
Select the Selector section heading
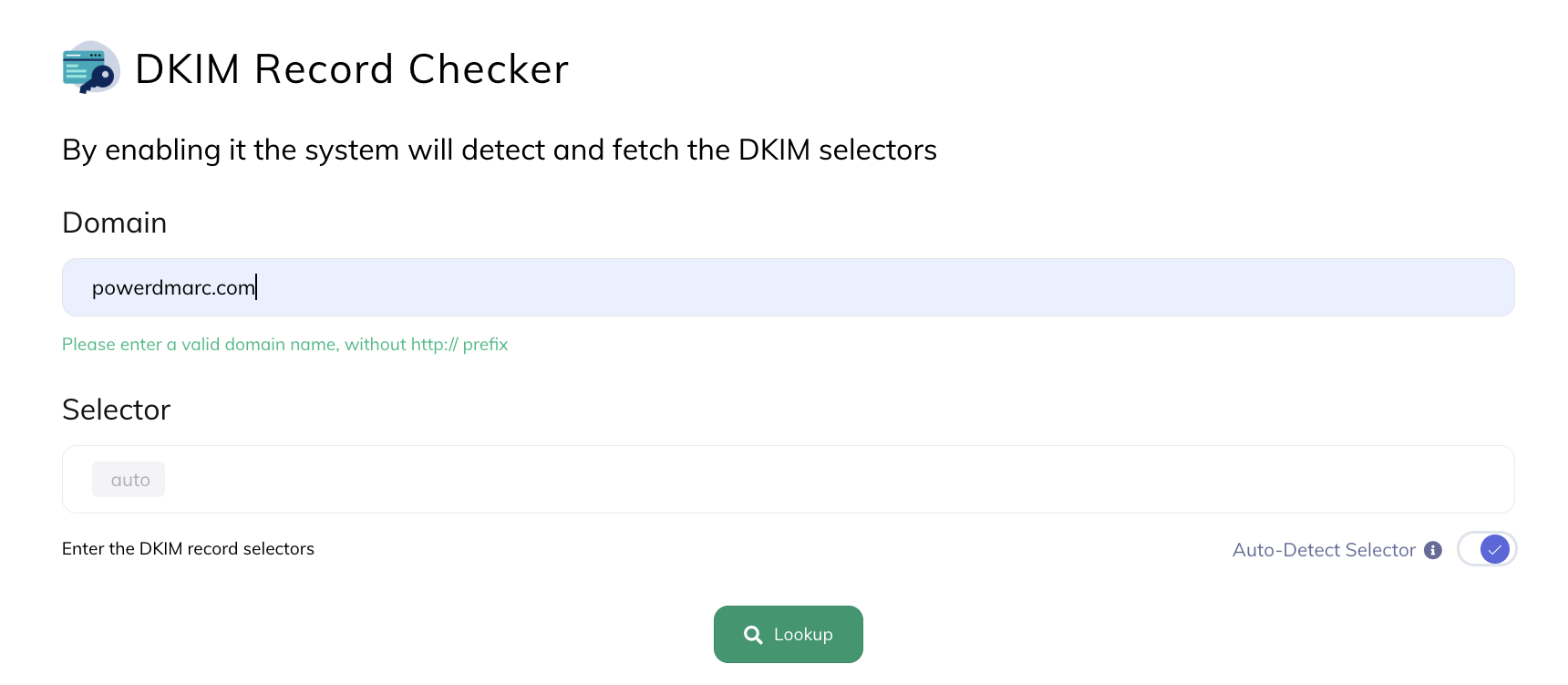pyautogui.click(x=116, y=410)
